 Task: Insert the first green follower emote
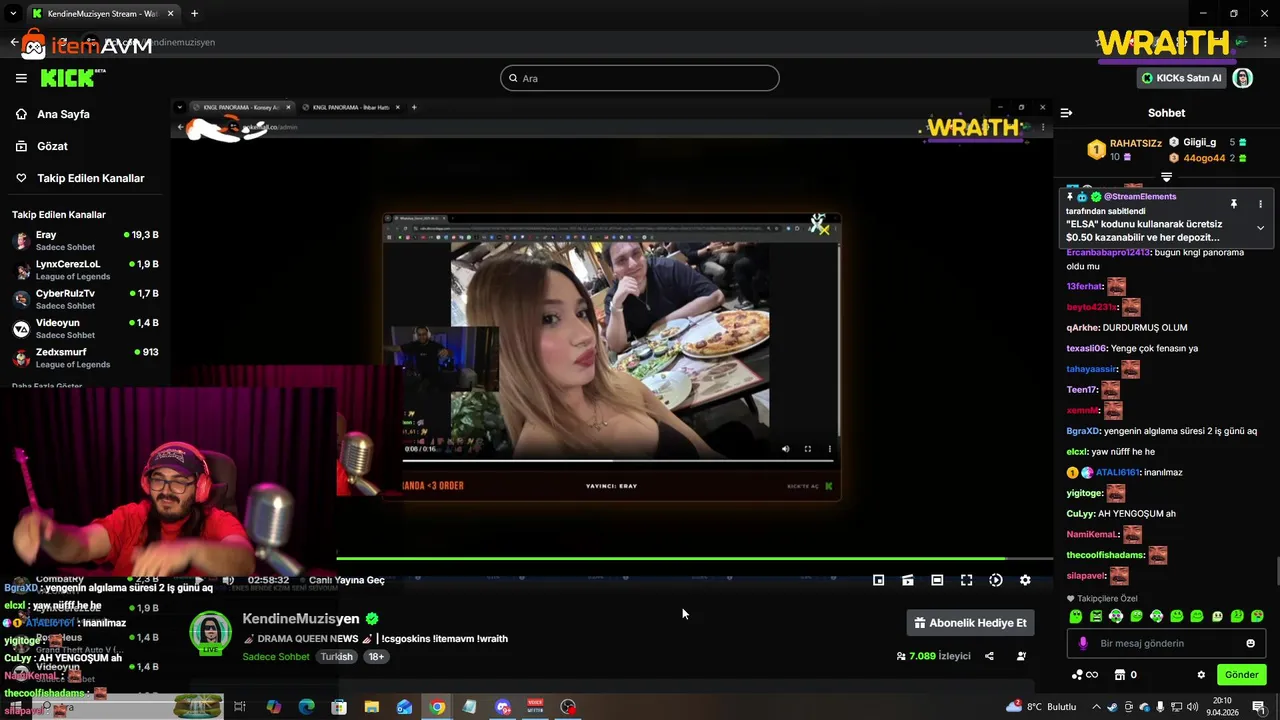(x=1076, y=616)
